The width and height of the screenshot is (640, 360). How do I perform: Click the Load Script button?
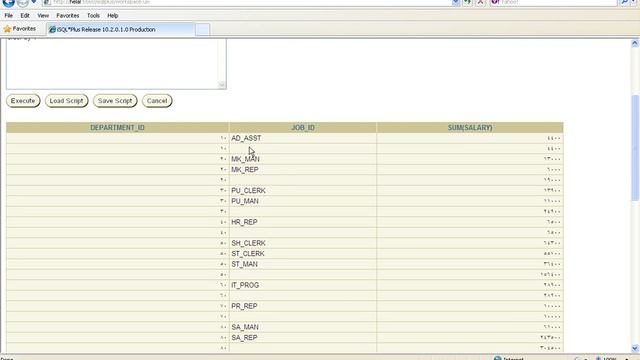click(x=67, y=101)
